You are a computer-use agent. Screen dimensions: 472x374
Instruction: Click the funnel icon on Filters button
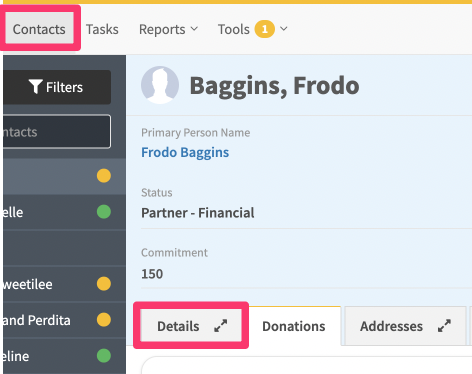pyautogui.click(x=35, y=87)
